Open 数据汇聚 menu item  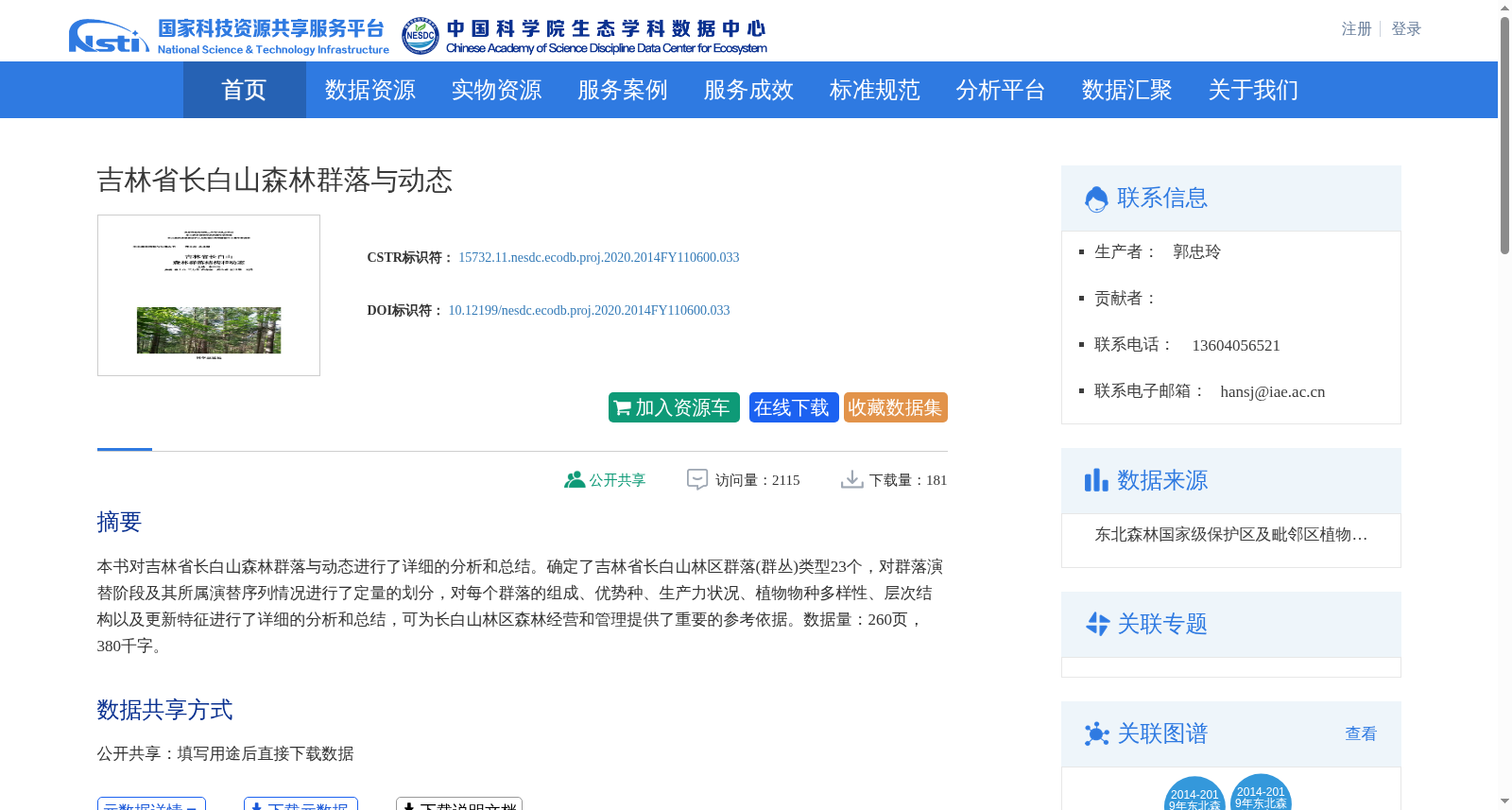[1127, 90]
